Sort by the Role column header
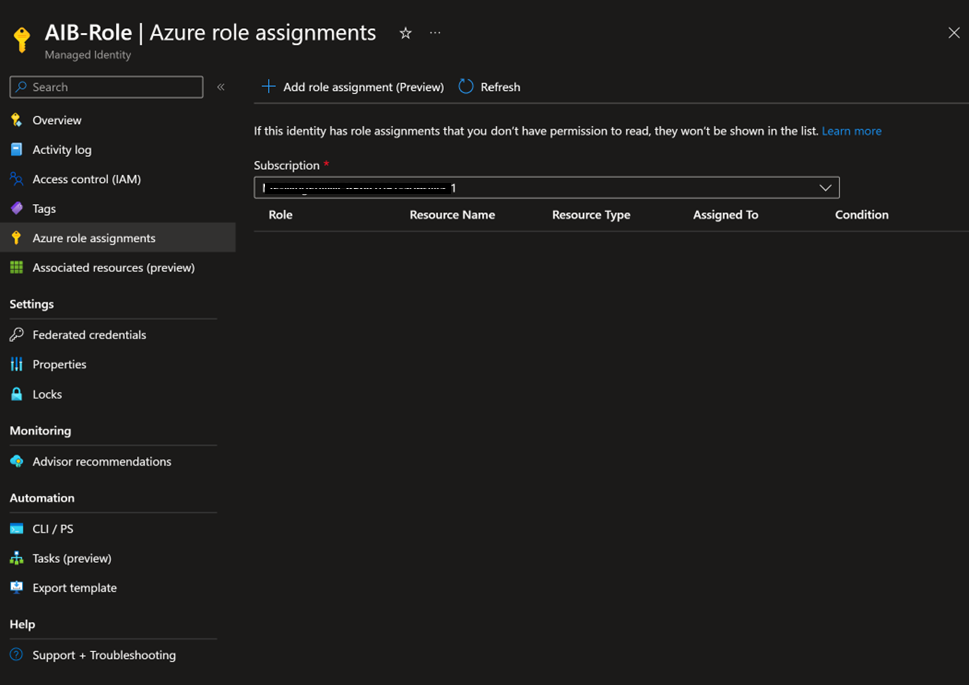Screen dimensions: 969x685 281,215
